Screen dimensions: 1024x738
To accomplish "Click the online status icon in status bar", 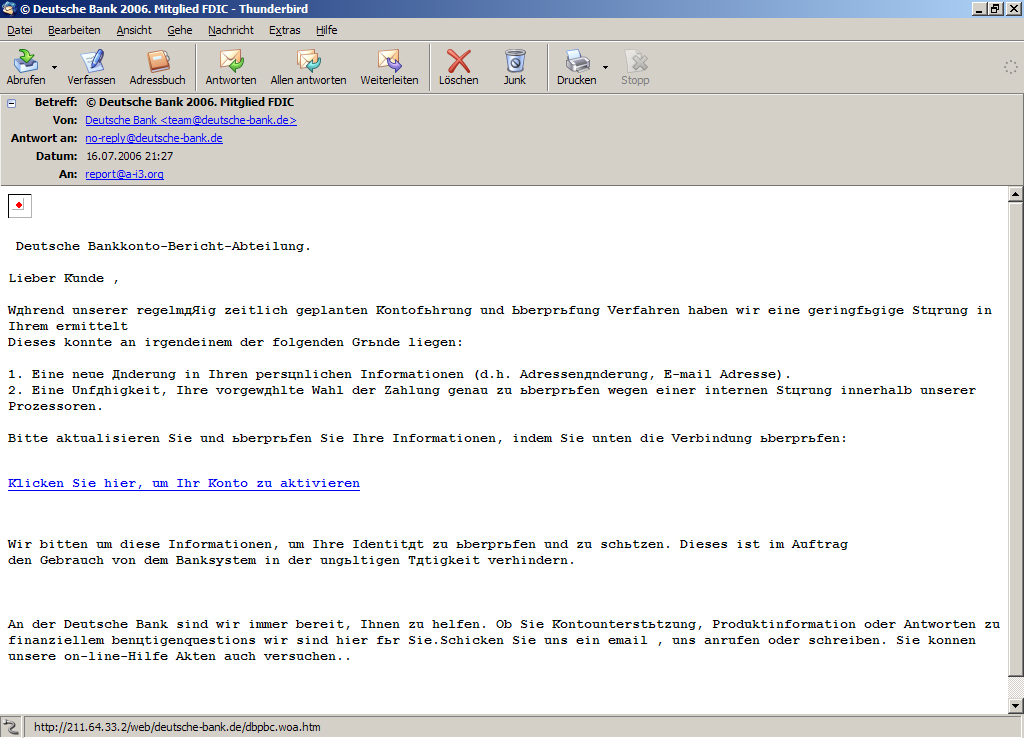I will [x=11, y=727].
